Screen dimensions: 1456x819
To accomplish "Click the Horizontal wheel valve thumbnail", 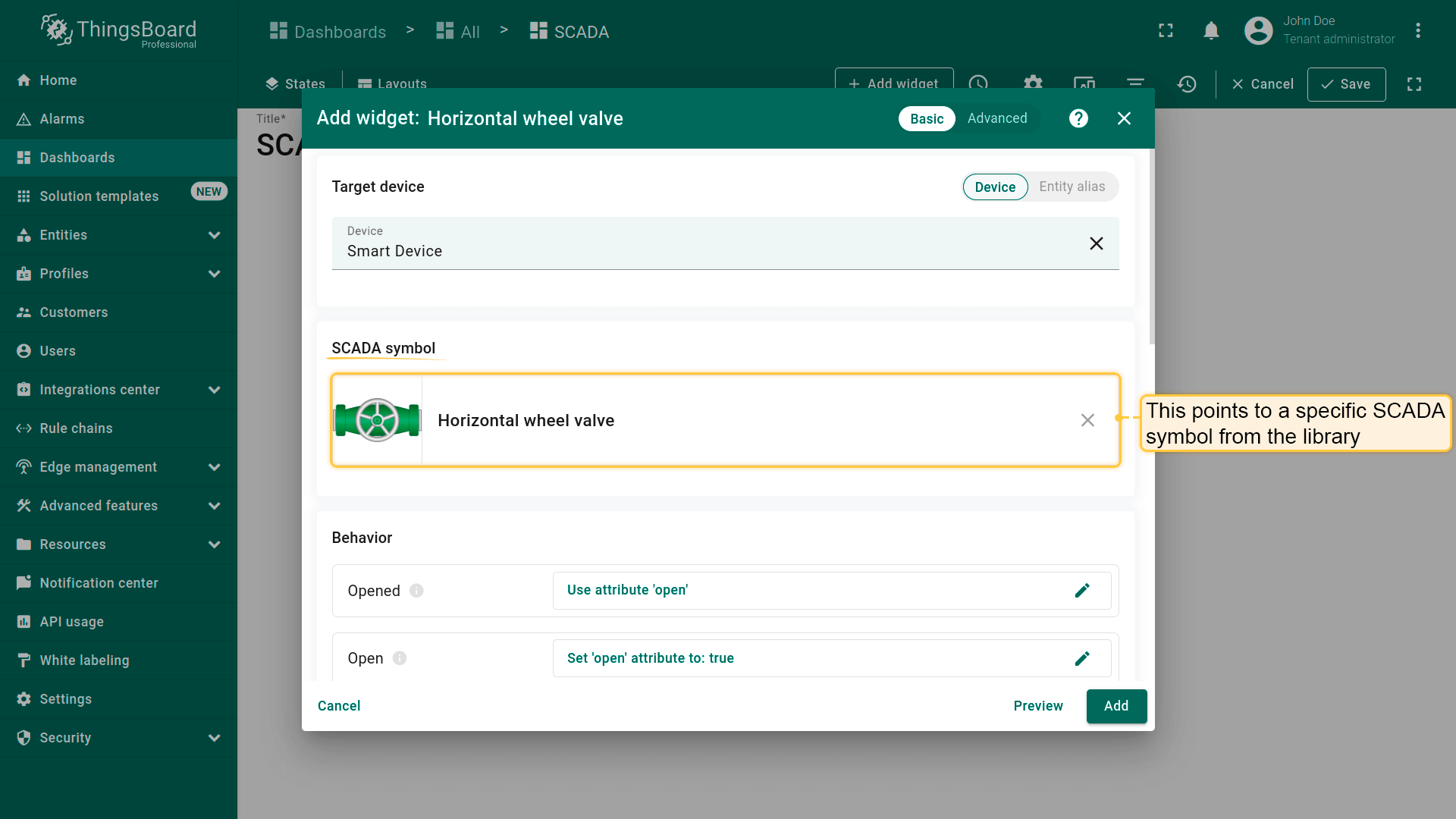I will tap(378, 420).
